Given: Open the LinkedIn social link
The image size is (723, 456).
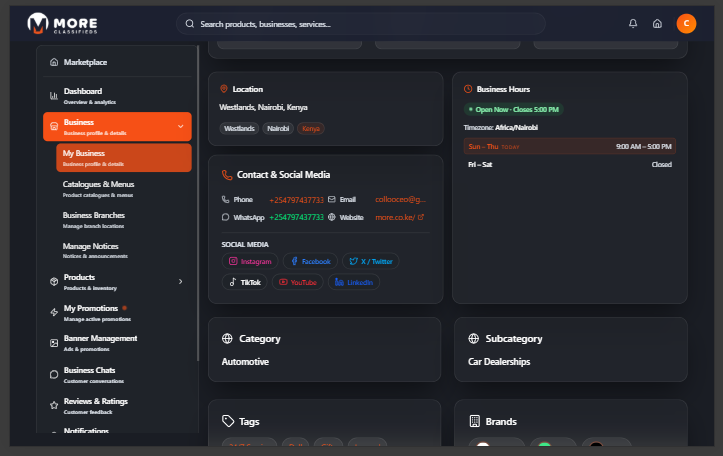Looking at the screenshot, I should 353,283.
